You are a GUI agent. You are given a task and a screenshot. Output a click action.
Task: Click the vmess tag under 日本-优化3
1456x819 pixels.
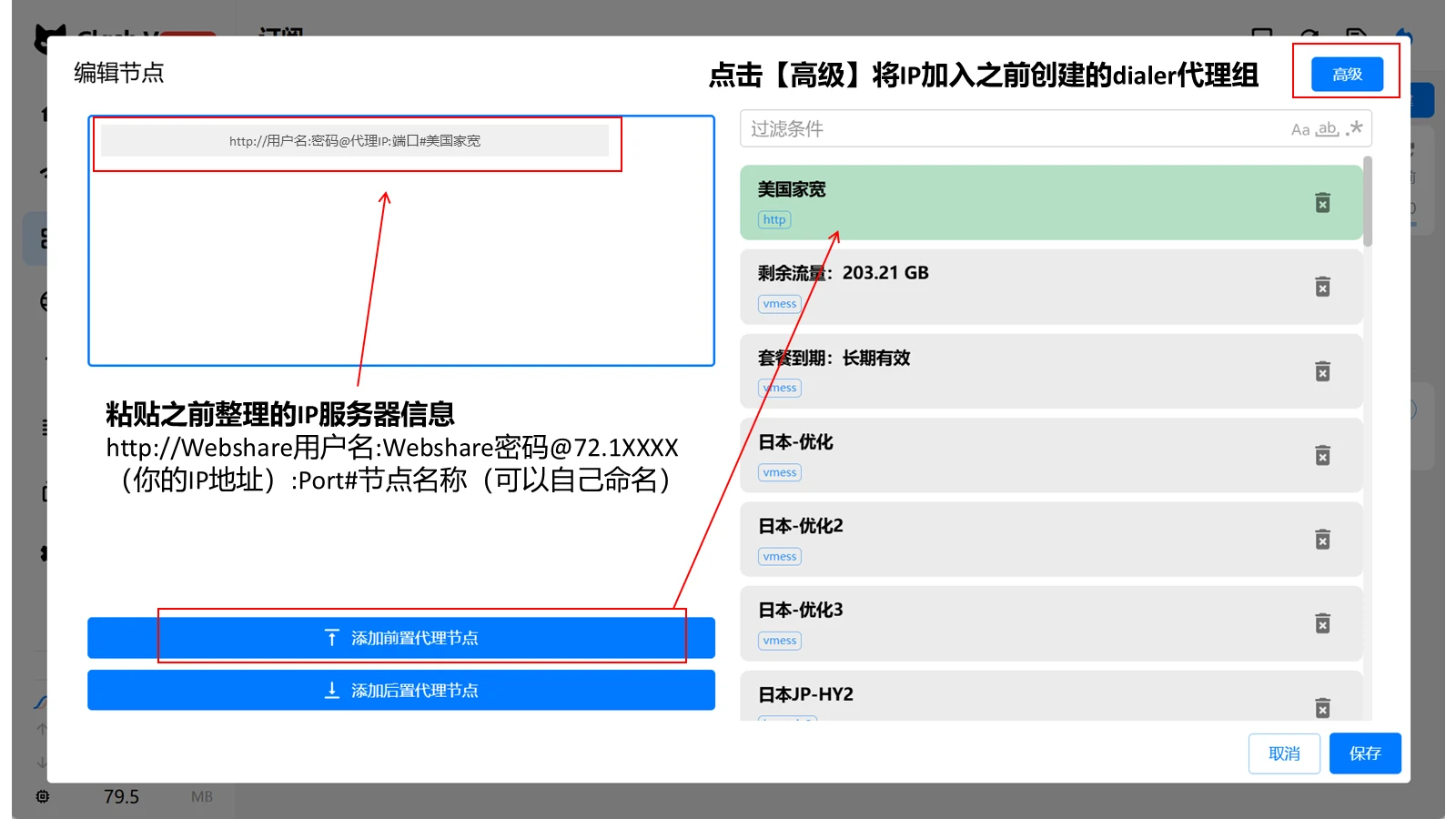(x=780, y=641)
